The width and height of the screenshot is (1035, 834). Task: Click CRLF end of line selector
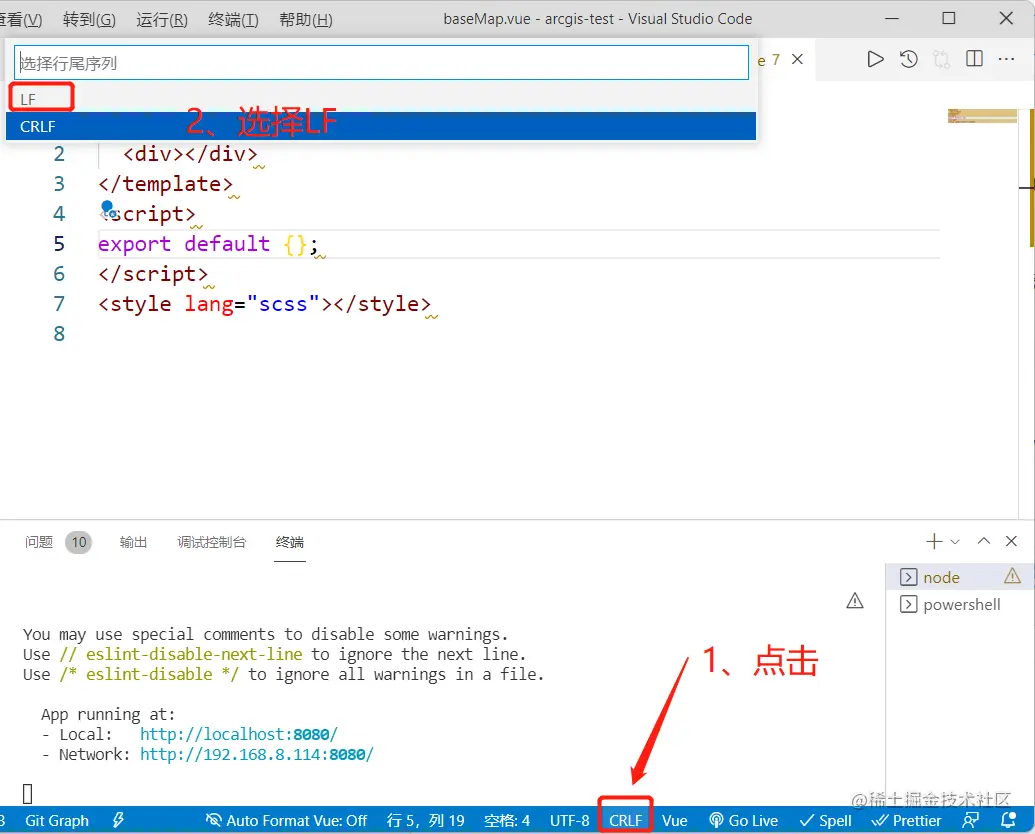(626, 820)
